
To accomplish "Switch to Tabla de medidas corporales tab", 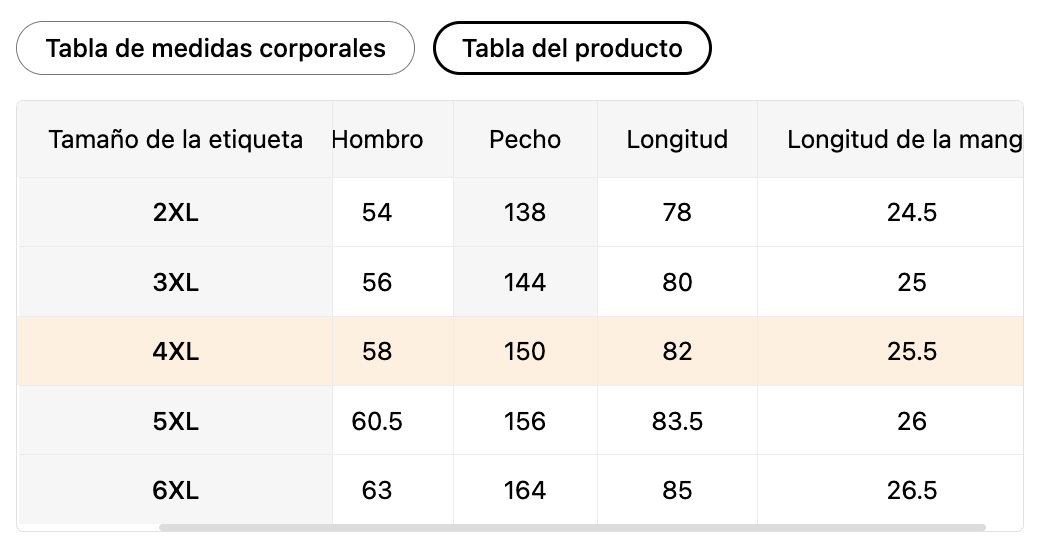I will 215,48.
